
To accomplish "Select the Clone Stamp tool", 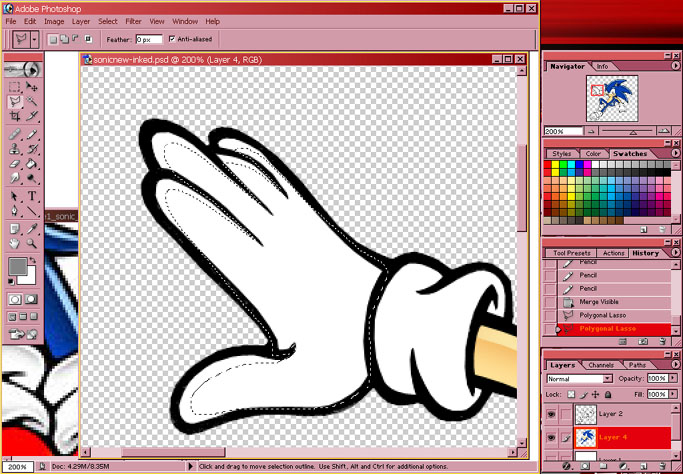I will pyautogui.click(x=15, y=149).
